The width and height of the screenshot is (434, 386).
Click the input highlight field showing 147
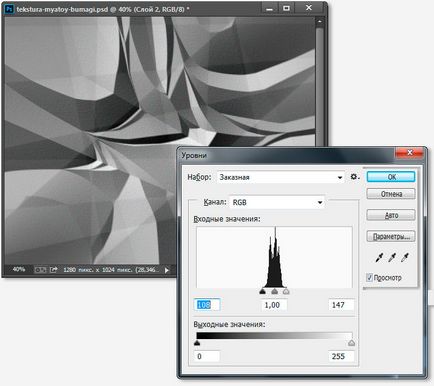[x=341, y=305]
